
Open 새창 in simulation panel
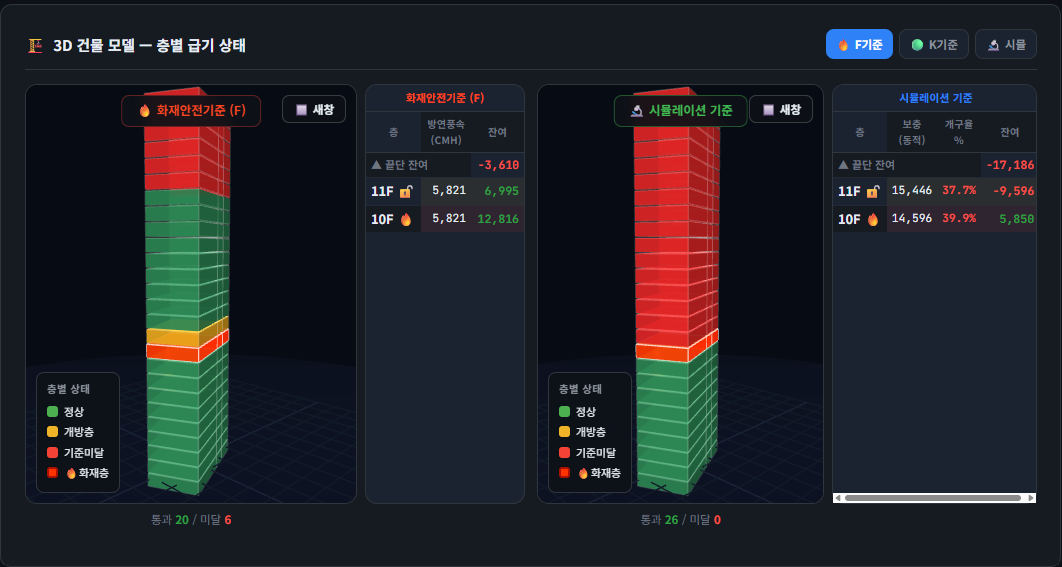[781, 109]
